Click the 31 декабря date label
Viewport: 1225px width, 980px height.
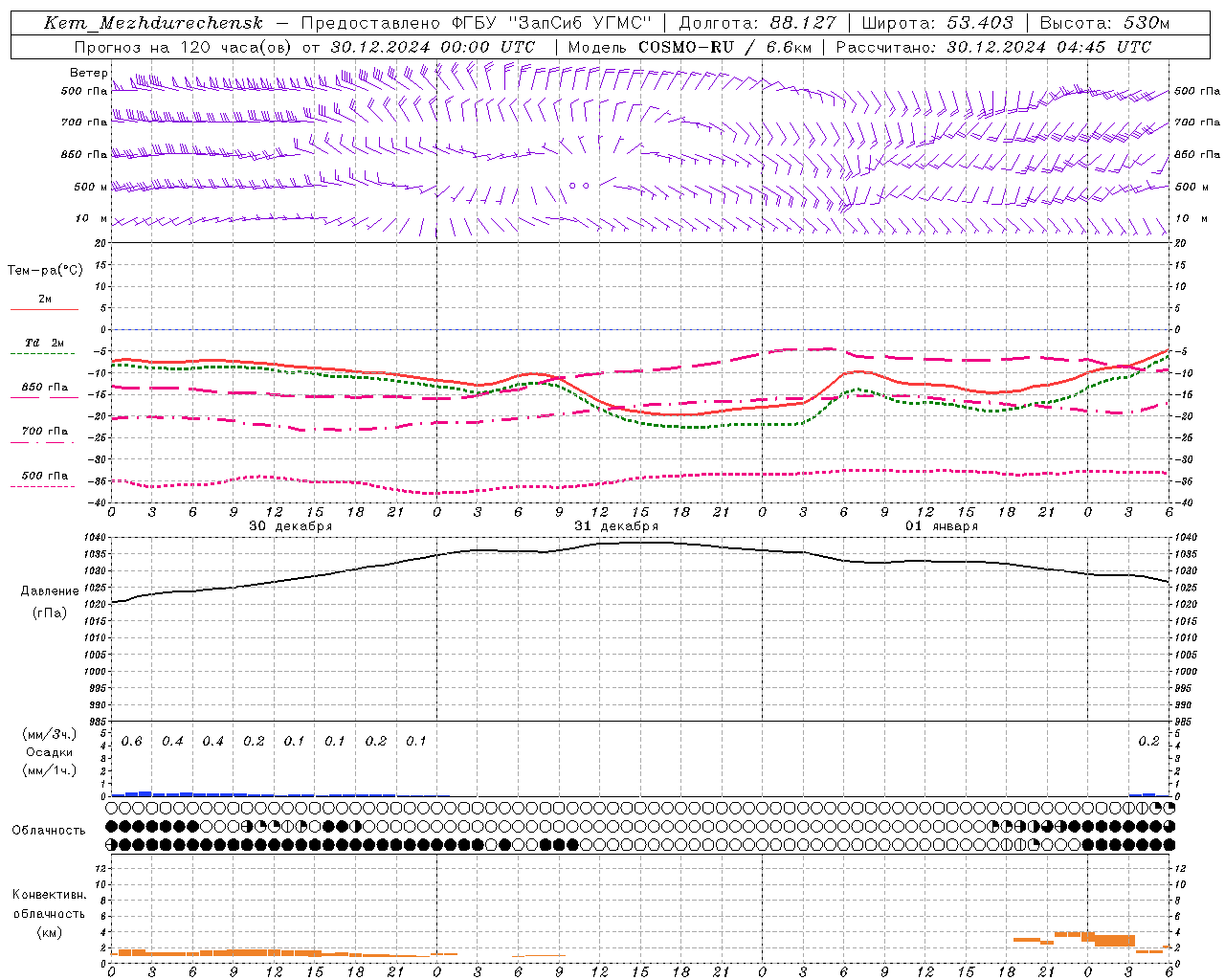tap(616, 526)
